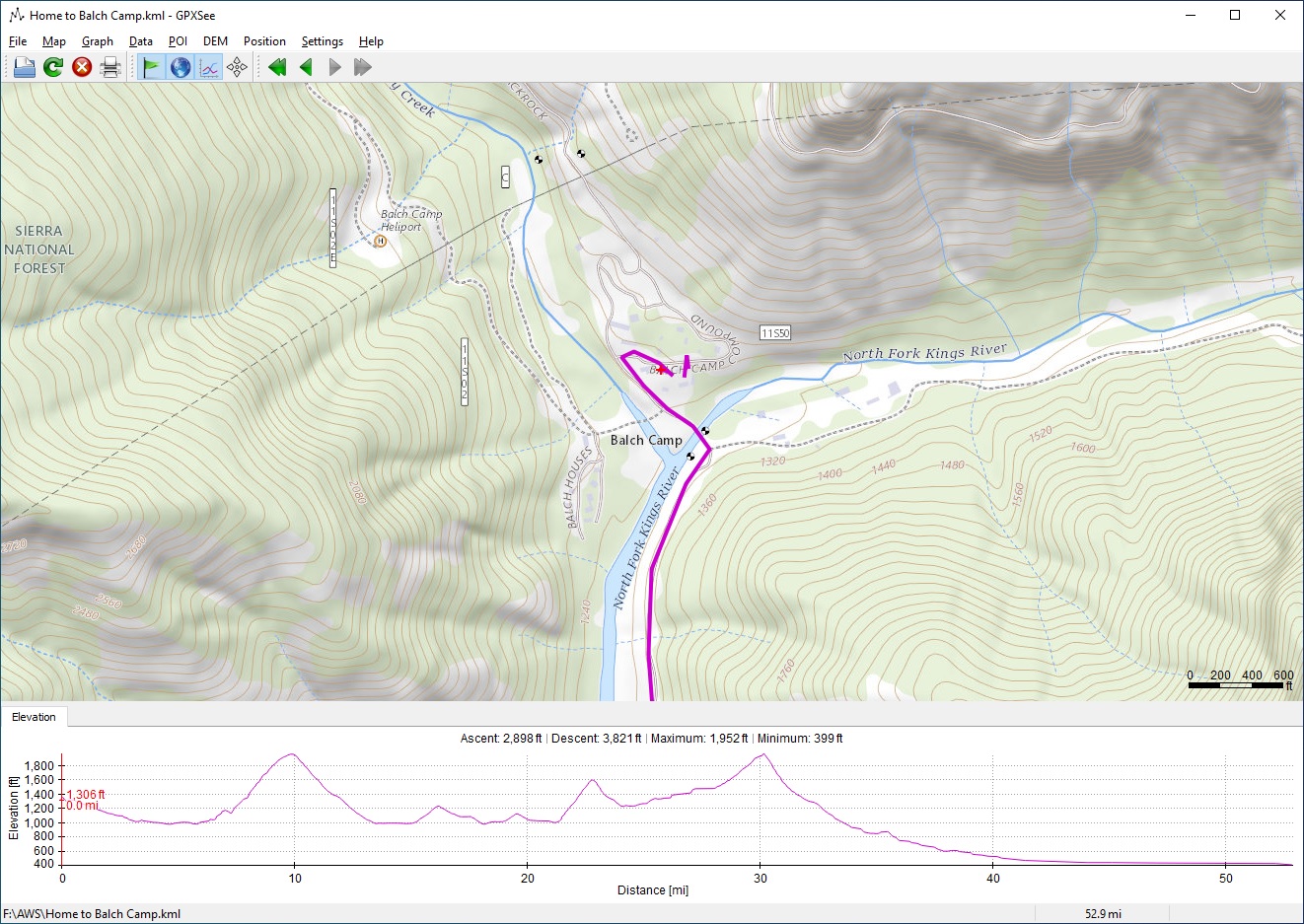The width and height of the screenshot is (1304, 924).
Task: Click the Distance [mi] axis label
Action: click(653, 889)
